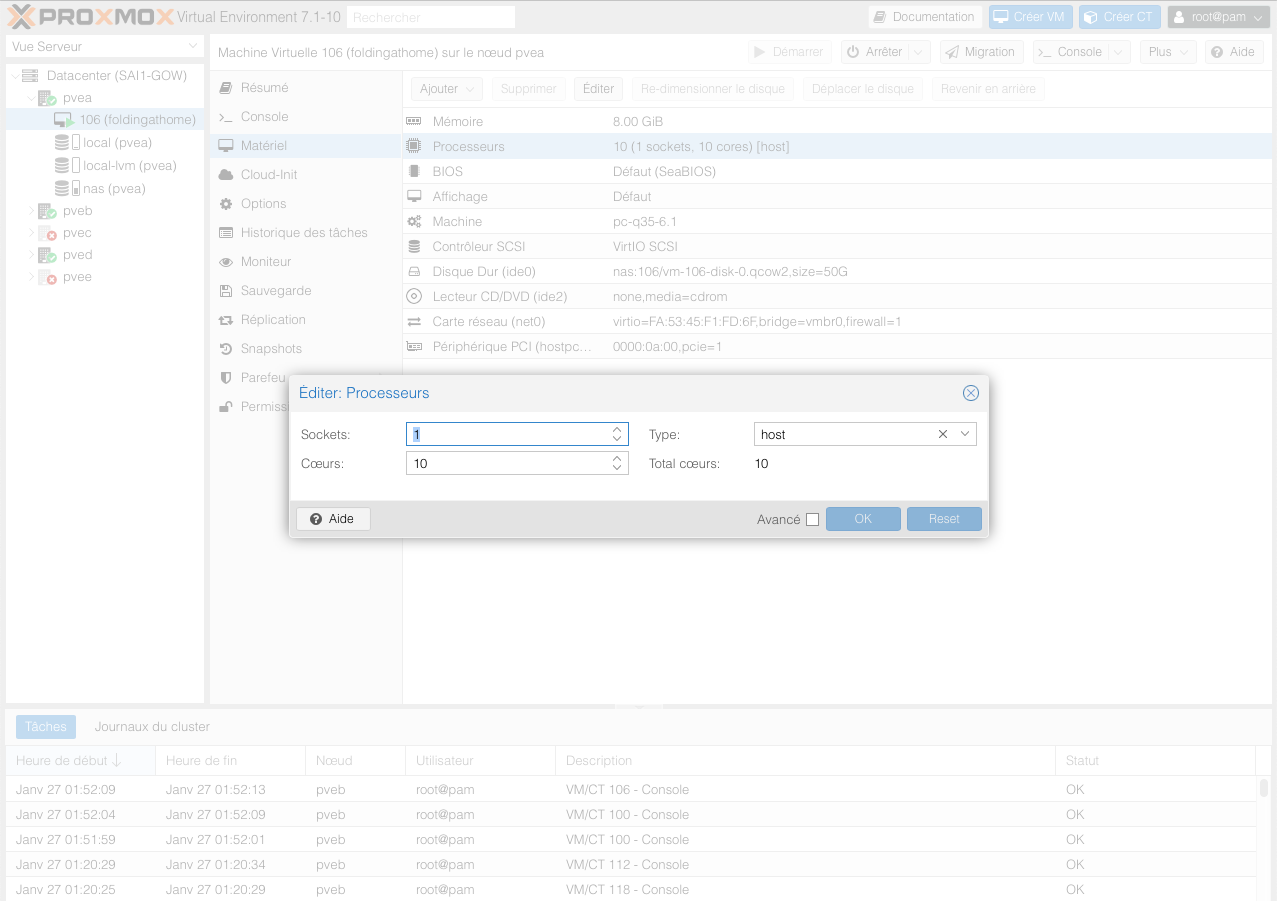The image size is (1277, 901).
Task: Open the Options tab
Action: click(x=305, y=204)
